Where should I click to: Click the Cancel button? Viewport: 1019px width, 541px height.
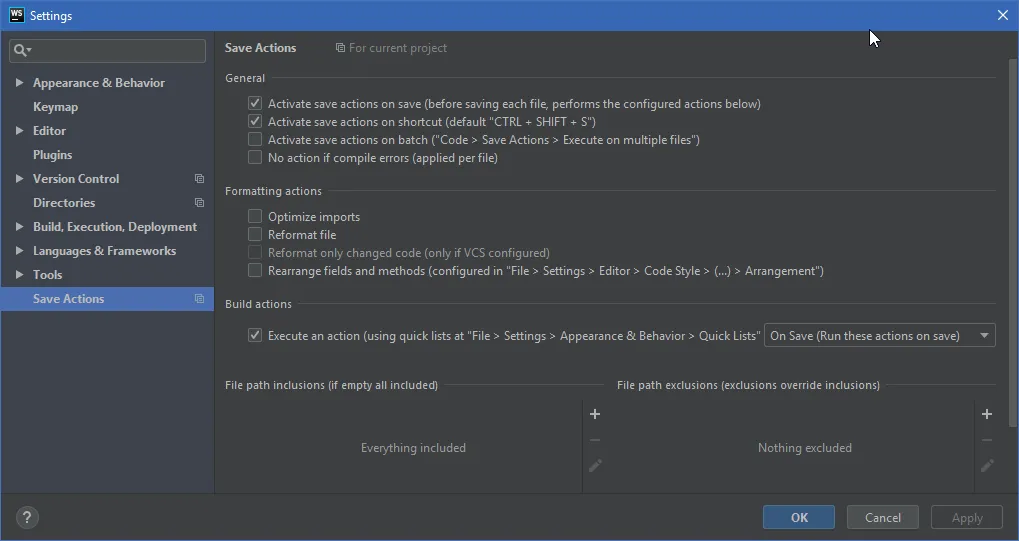883,518
